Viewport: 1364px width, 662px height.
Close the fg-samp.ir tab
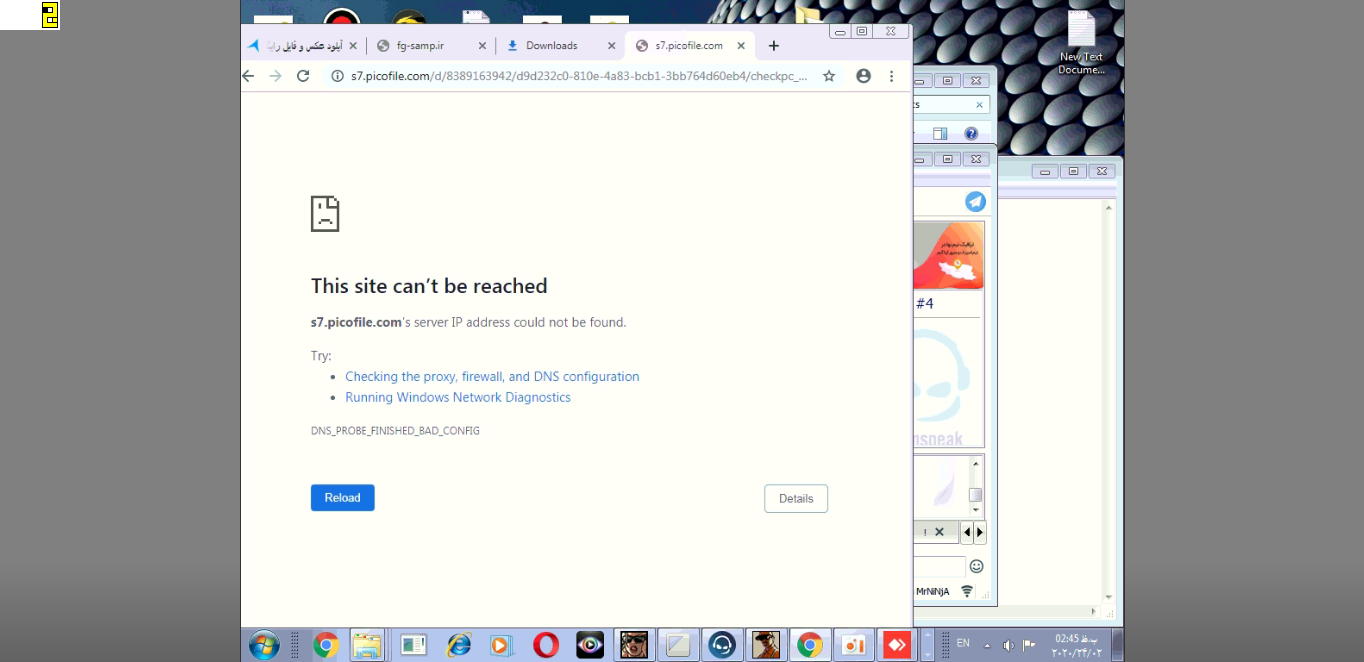[x=482, y=46]
